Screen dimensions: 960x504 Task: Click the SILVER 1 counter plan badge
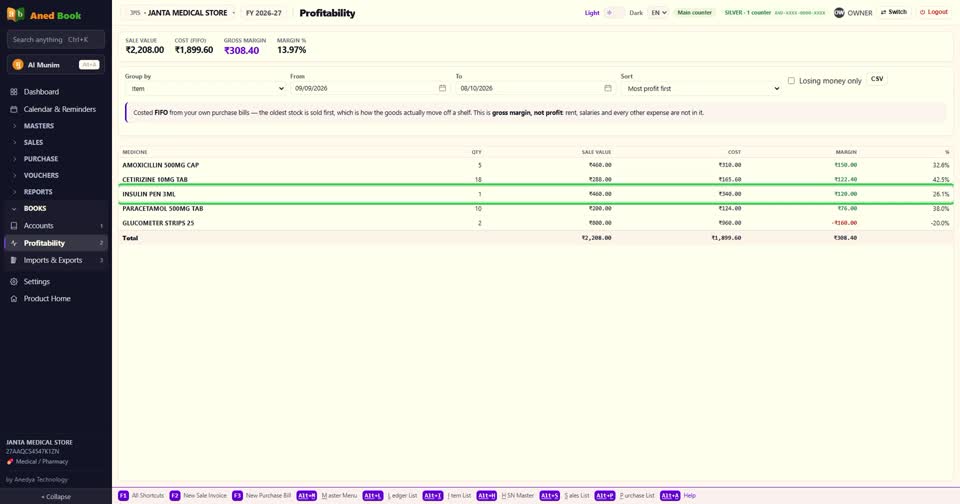pyautogui.click(x=774, y=12)
